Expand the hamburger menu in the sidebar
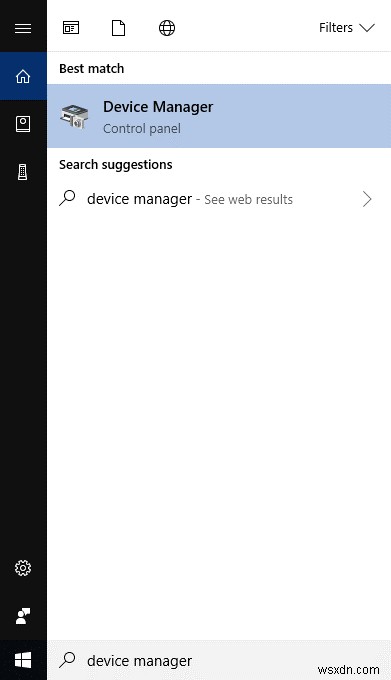Viewport: 391px width, 680px height. pos(23,28)
